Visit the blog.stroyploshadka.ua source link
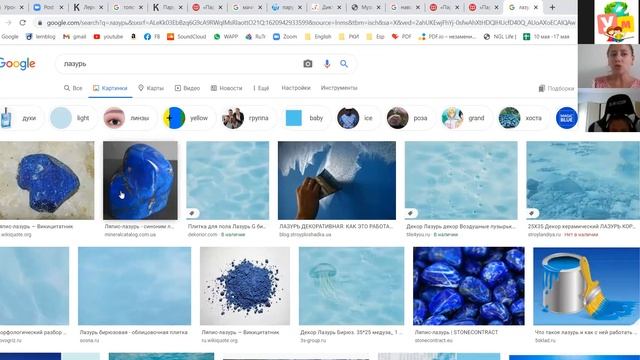Image resolution: width=640 pixels, height=360 pixels. click(x=305, y=235)
